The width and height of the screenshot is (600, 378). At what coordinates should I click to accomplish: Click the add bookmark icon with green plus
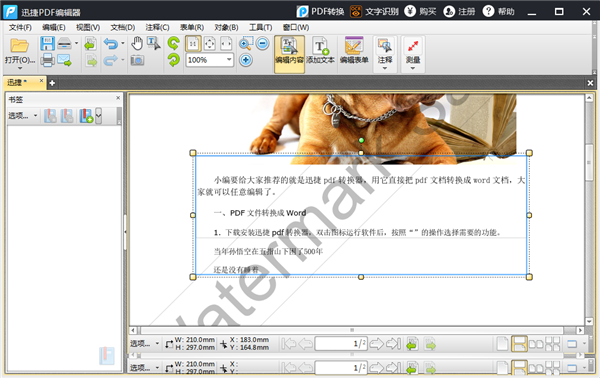pos(86,116)
